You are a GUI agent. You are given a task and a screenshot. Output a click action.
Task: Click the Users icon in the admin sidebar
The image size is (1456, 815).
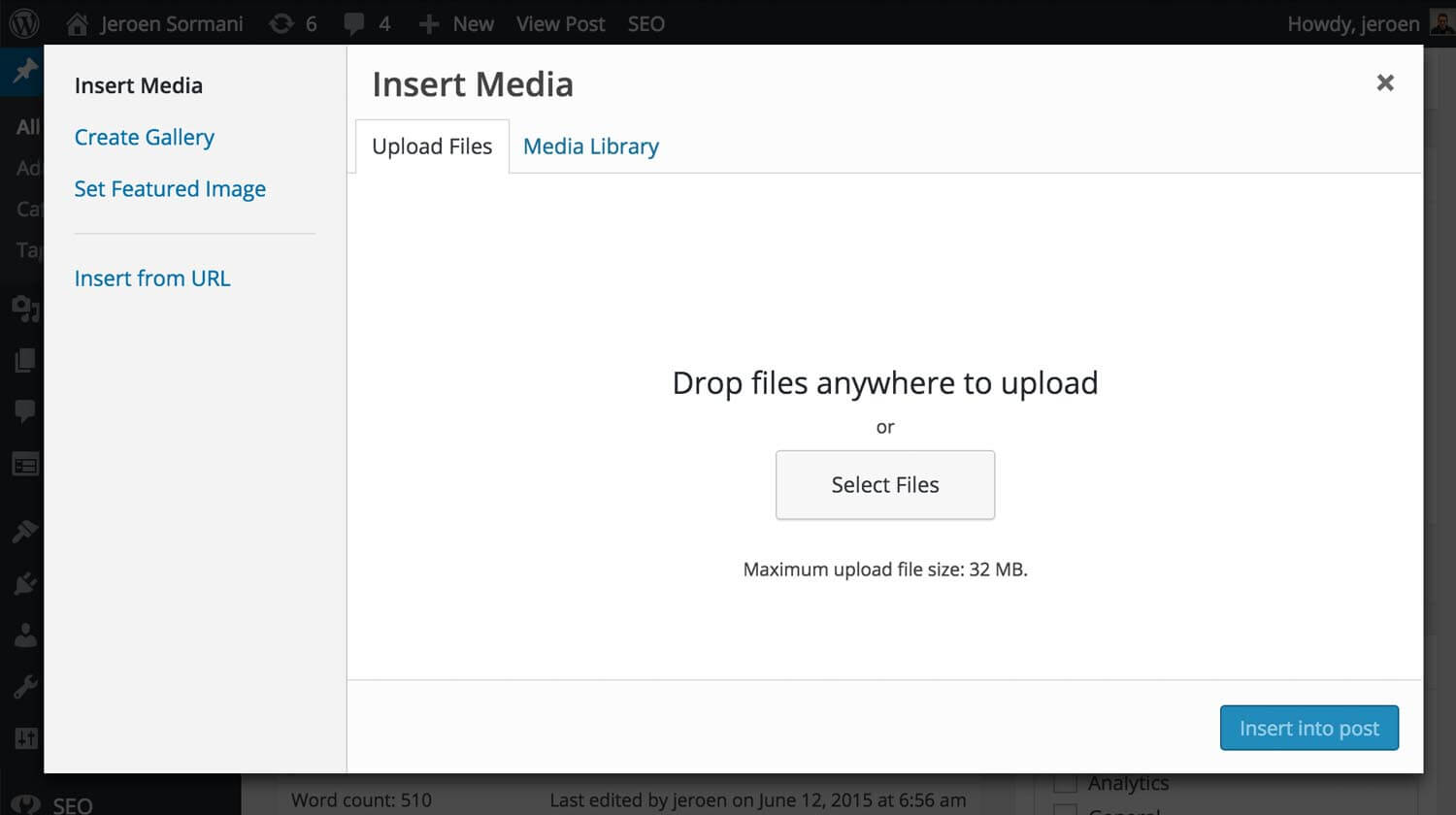25,636
